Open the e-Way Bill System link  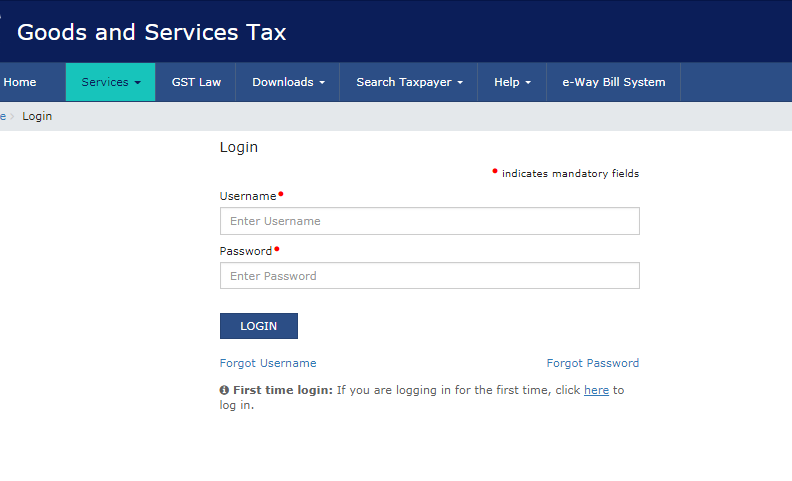[613, 82]
